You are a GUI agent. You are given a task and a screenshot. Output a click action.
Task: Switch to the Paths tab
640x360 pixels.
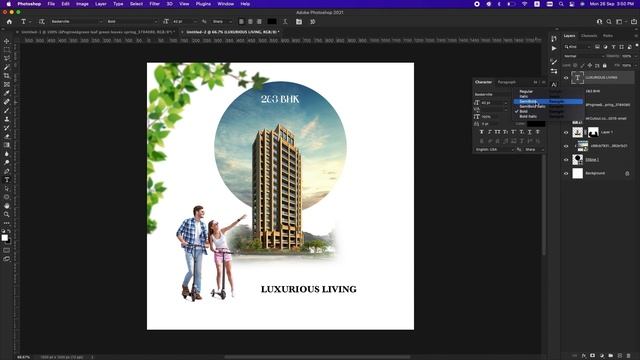click(608, 36)
